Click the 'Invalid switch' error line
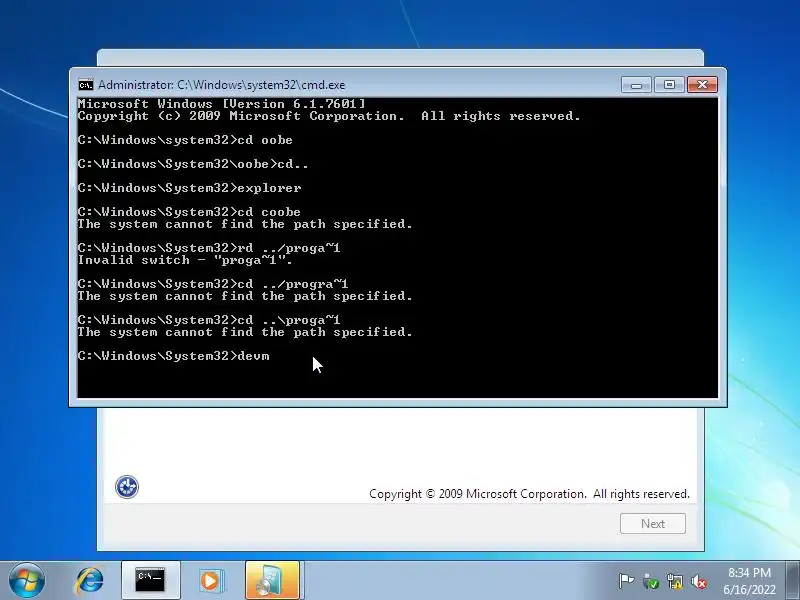Screen dimensions: 800x600 tap(185, 260)
